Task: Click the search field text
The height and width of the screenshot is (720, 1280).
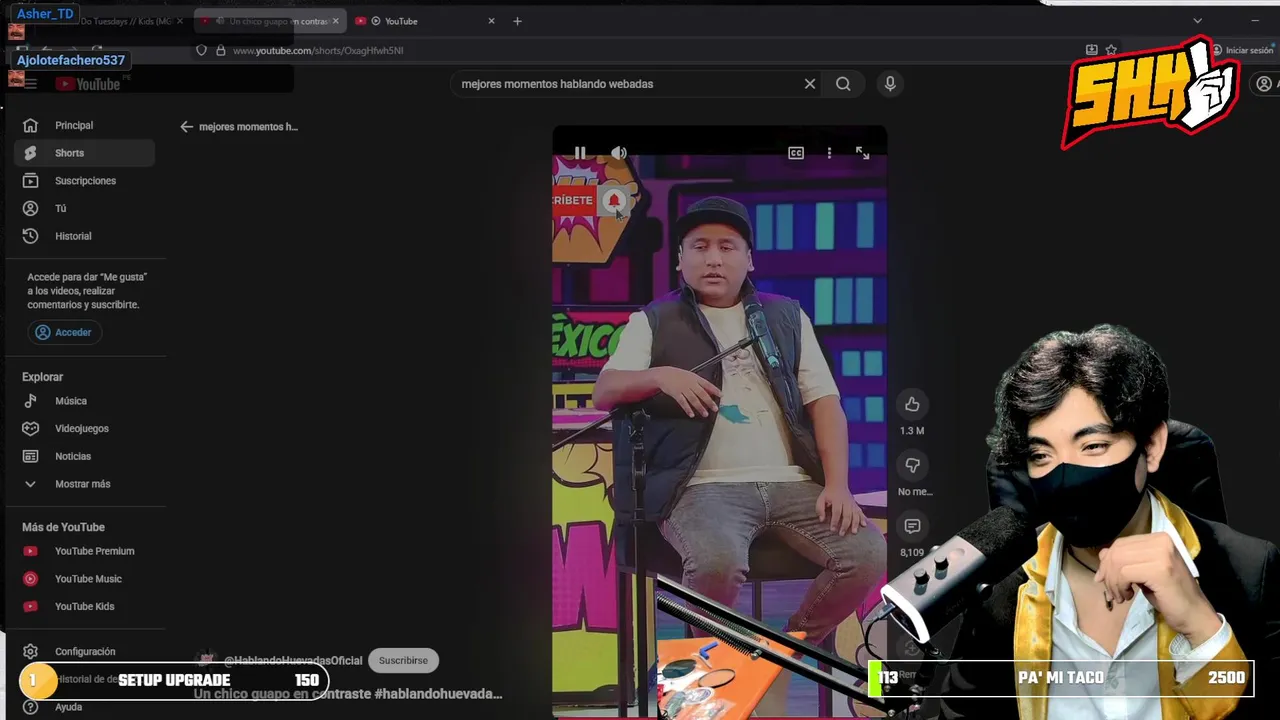Action: 557,84
